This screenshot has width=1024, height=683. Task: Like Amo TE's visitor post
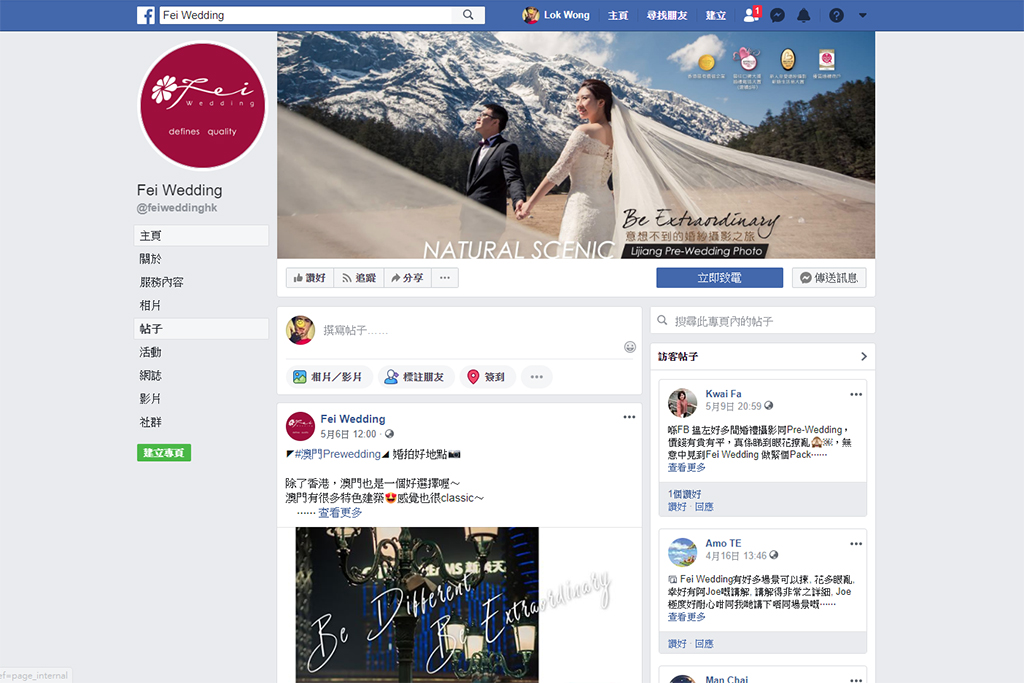677,644
